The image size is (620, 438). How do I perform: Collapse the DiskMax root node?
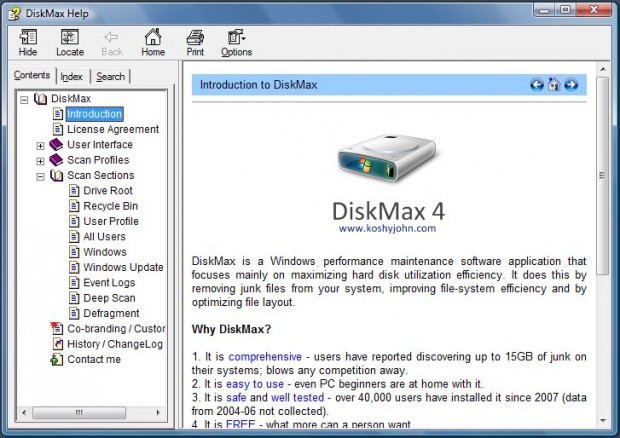coord(25,100)
